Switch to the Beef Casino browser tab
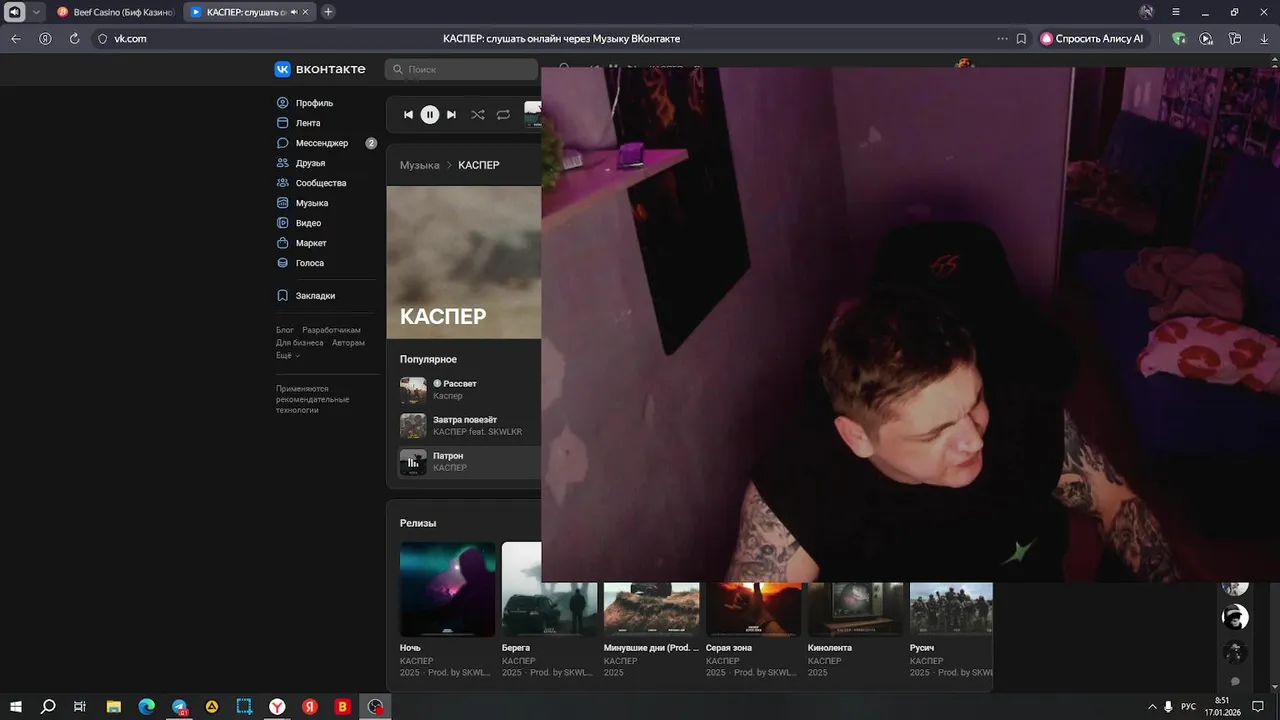 coord(114,12)
